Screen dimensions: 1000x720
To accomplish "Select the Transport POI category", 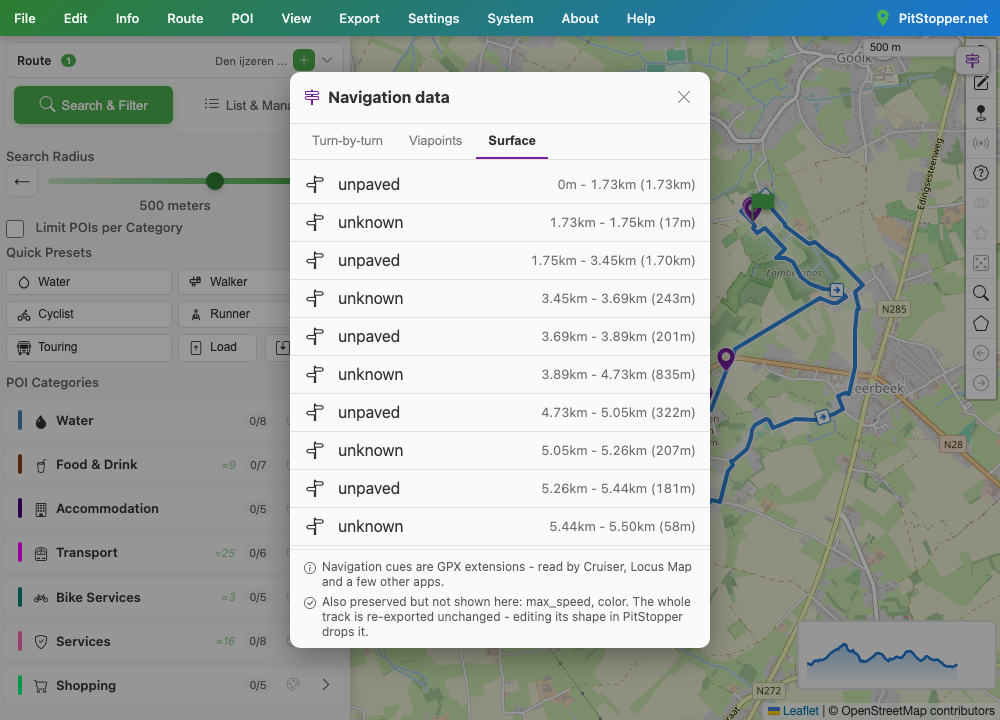I will (x=148, y=553).
